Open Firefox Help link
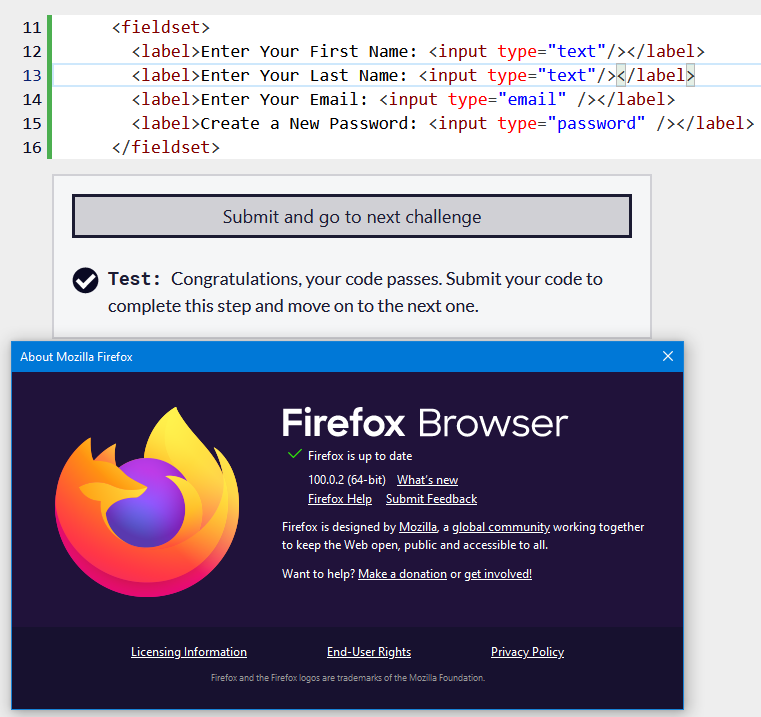Screen dimensions: 761x717 tap(340, 499)
